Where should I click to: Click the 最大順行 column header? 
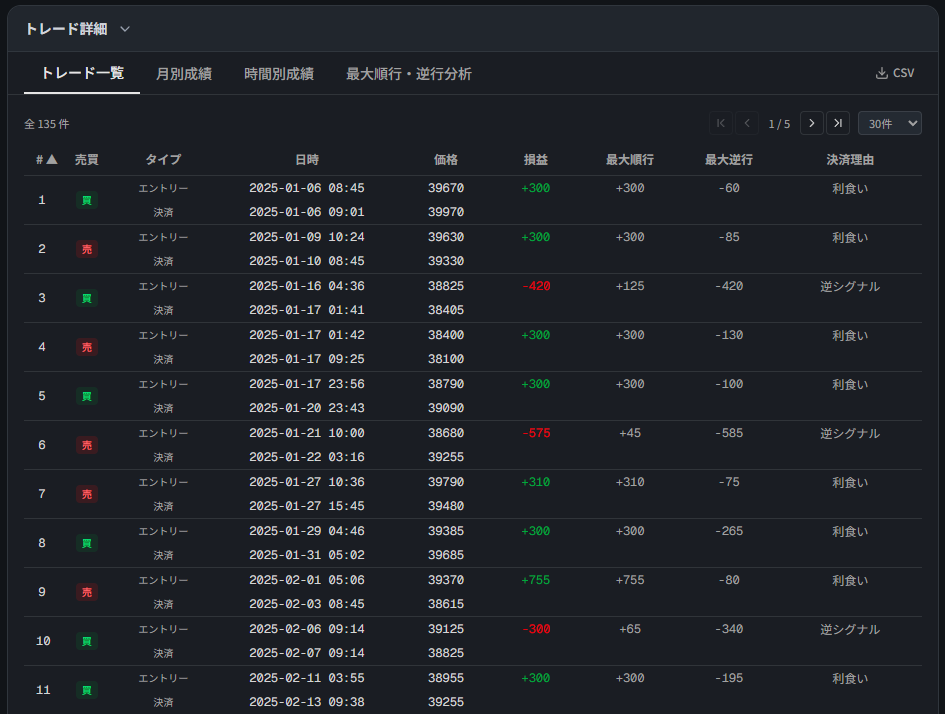pos(630,160)
